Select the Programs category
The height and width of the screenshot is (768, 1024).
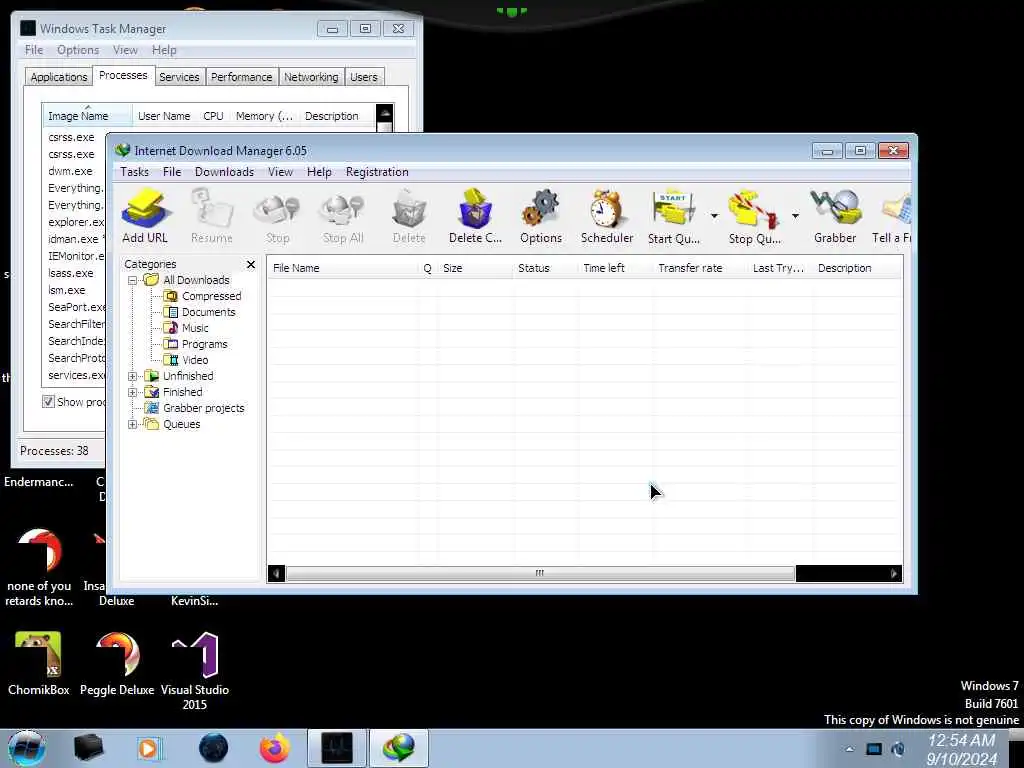point(204,344)
